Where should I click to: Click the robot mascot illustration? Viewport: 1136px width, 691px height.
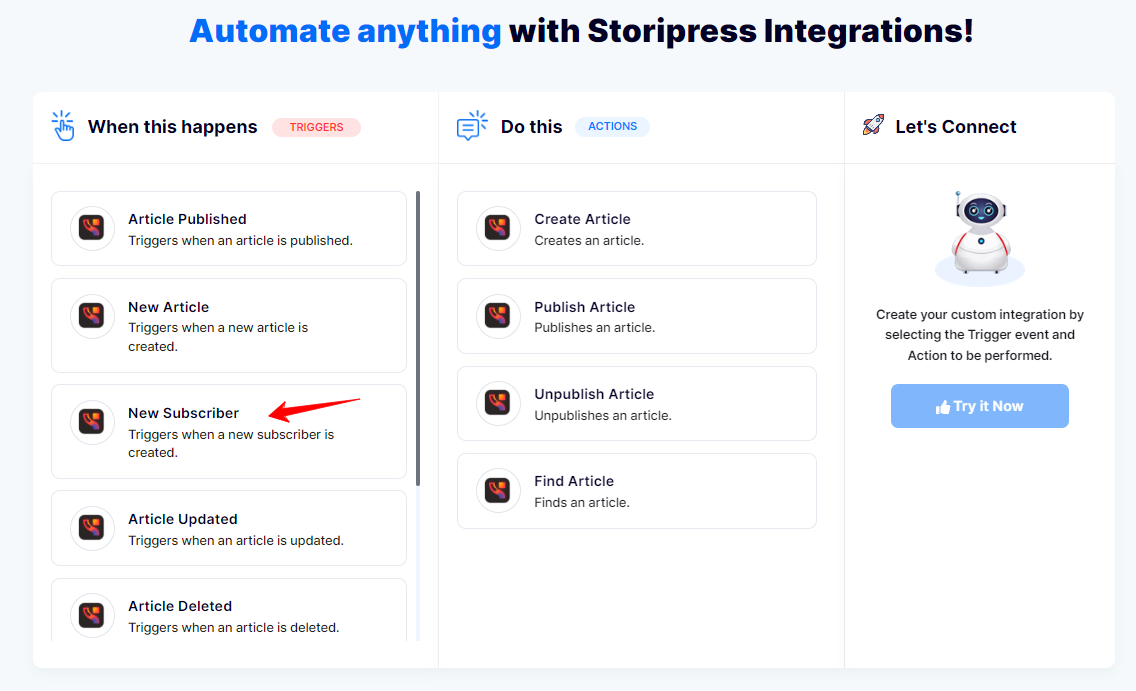tap(979, 236)
